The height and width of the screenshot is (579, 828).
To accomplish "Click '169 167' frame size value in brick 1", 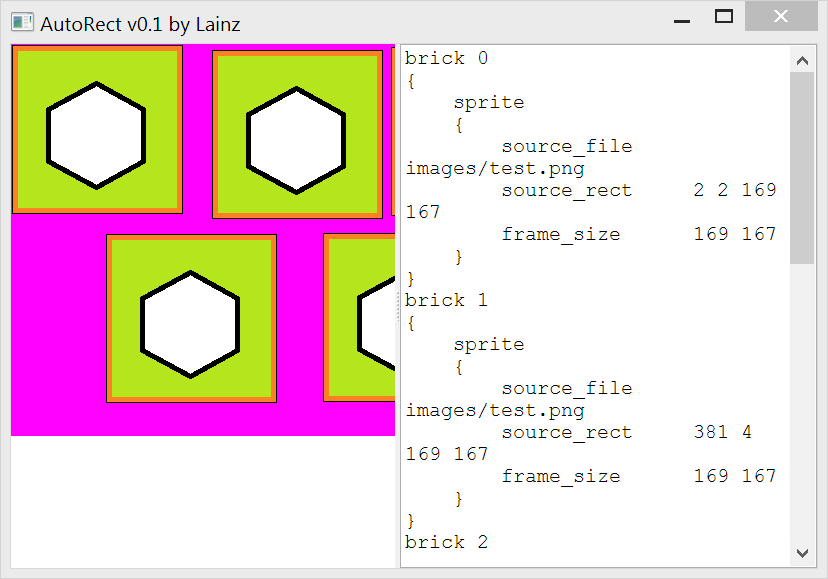I will (735, 475).
